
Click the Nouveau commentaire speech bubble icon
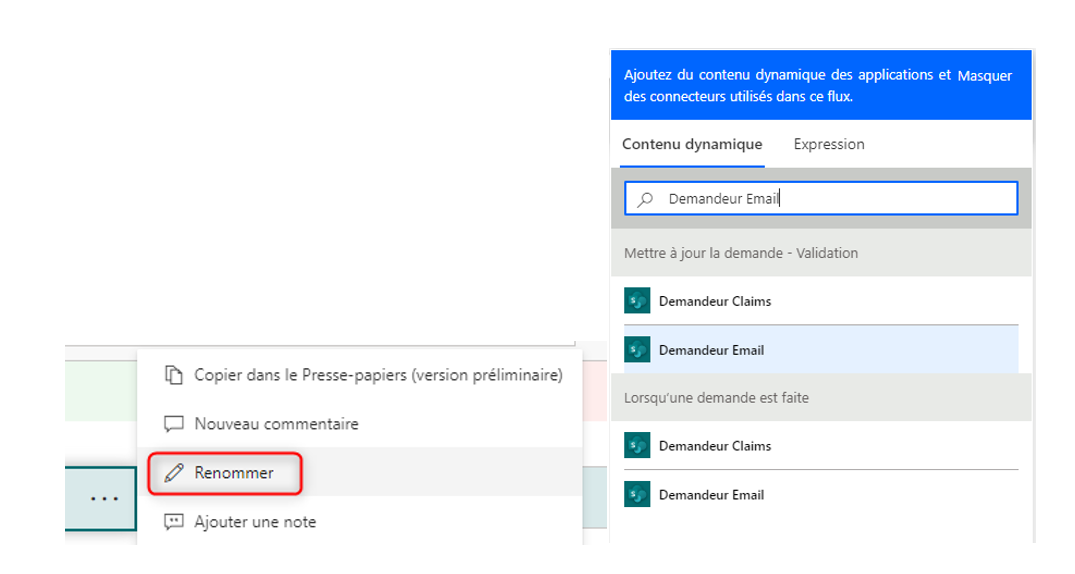(173, 424)
